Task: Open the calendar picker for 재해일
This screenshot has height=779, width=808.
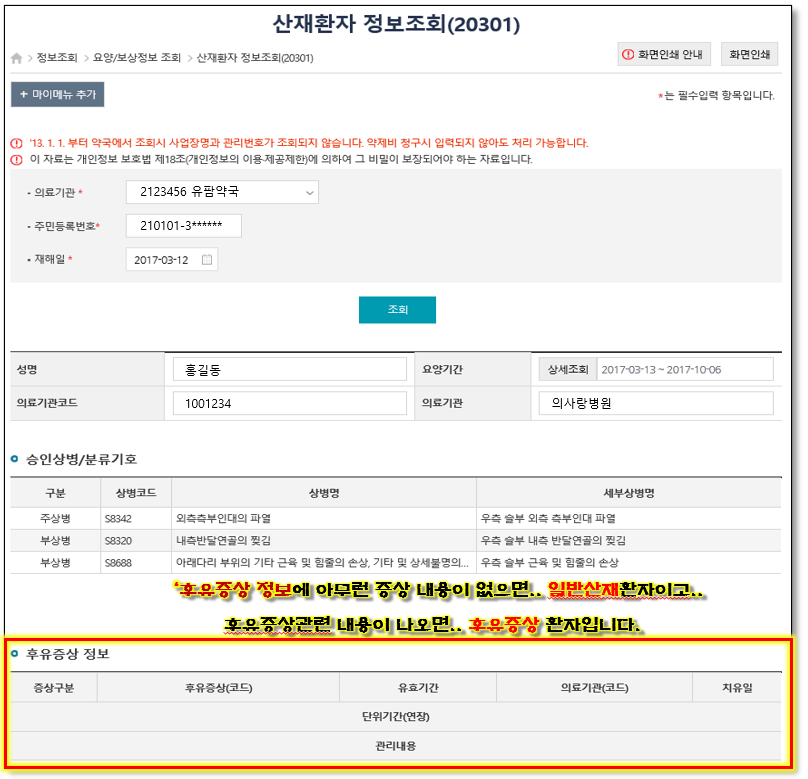Action: pyautogui.click(x=207, y=260)
